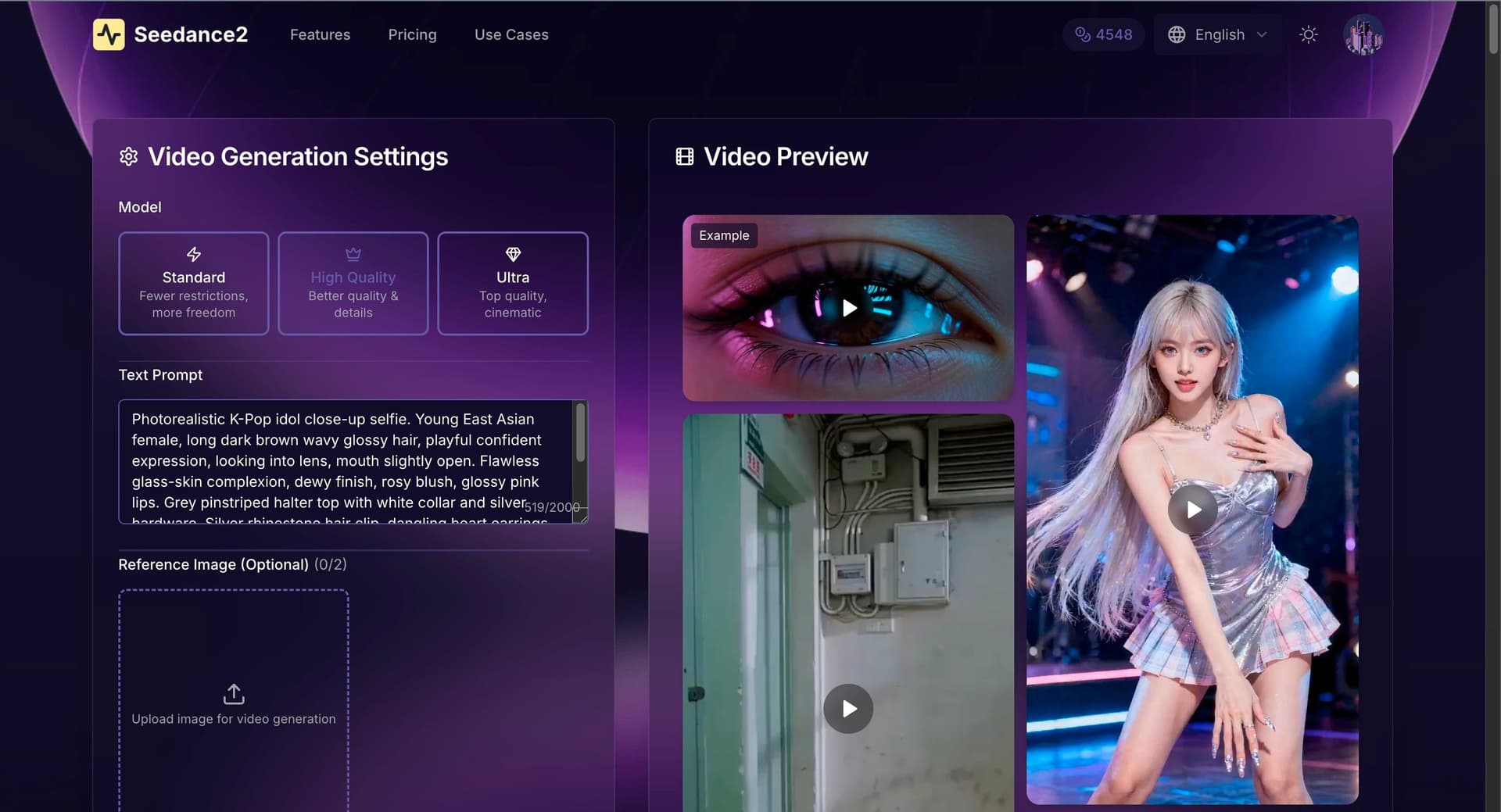Open the Use Cases link

511,34
